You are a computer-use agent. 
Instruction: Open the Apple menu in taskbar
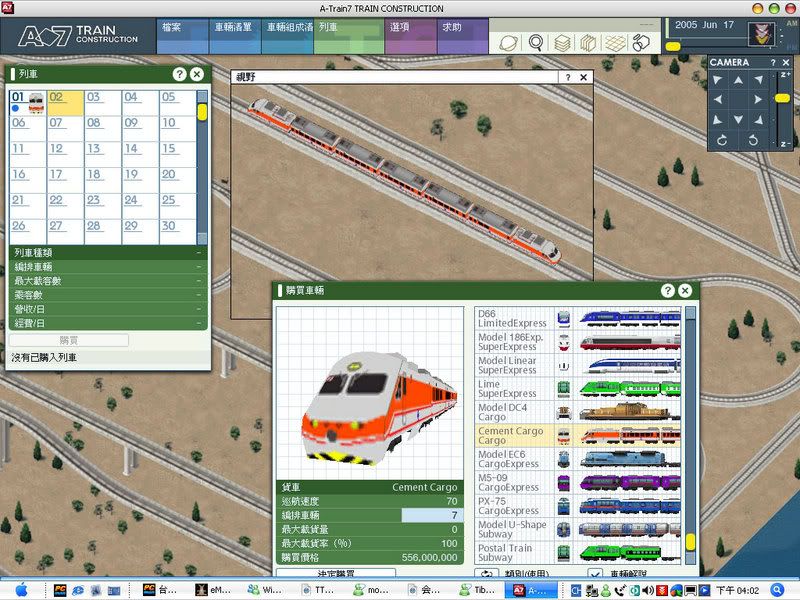[21, 590]
